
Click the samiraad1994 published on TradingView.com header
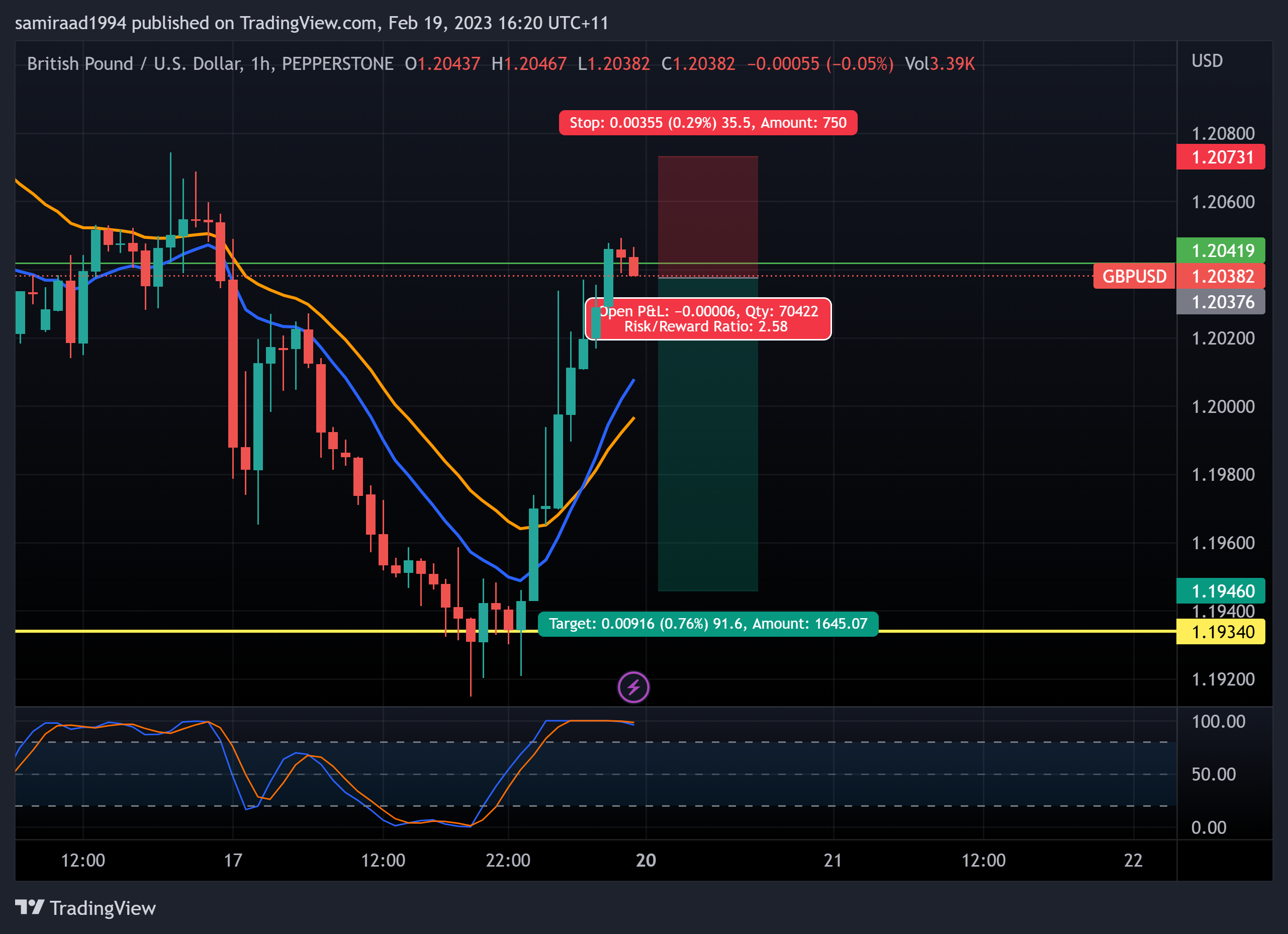click(311, 23)
